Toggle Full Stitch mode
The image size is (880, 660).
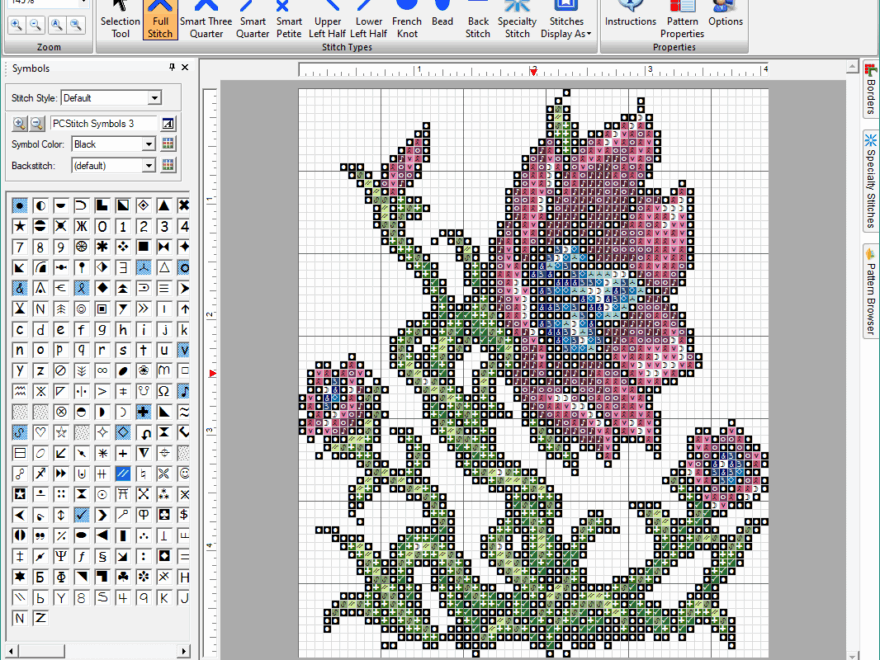(x=161, y=20)
